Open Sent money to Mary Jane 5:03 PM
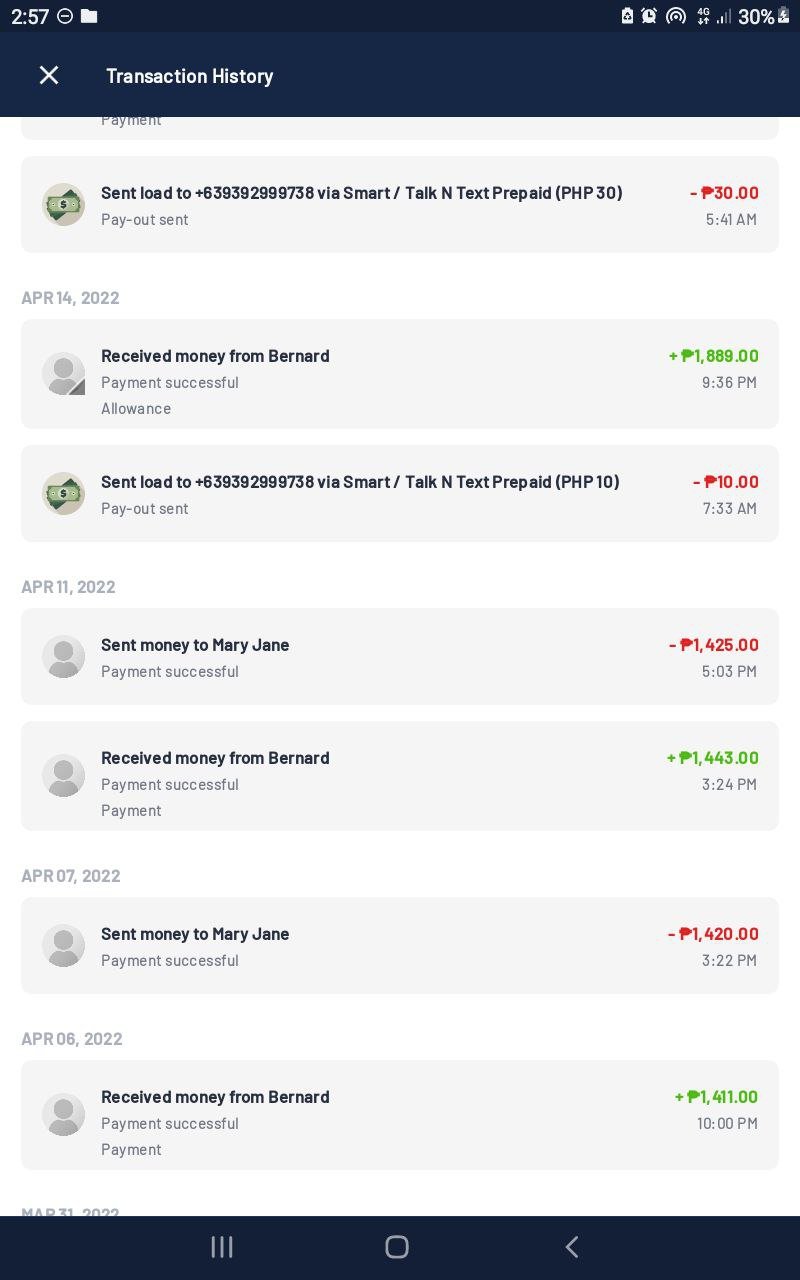 400,656
